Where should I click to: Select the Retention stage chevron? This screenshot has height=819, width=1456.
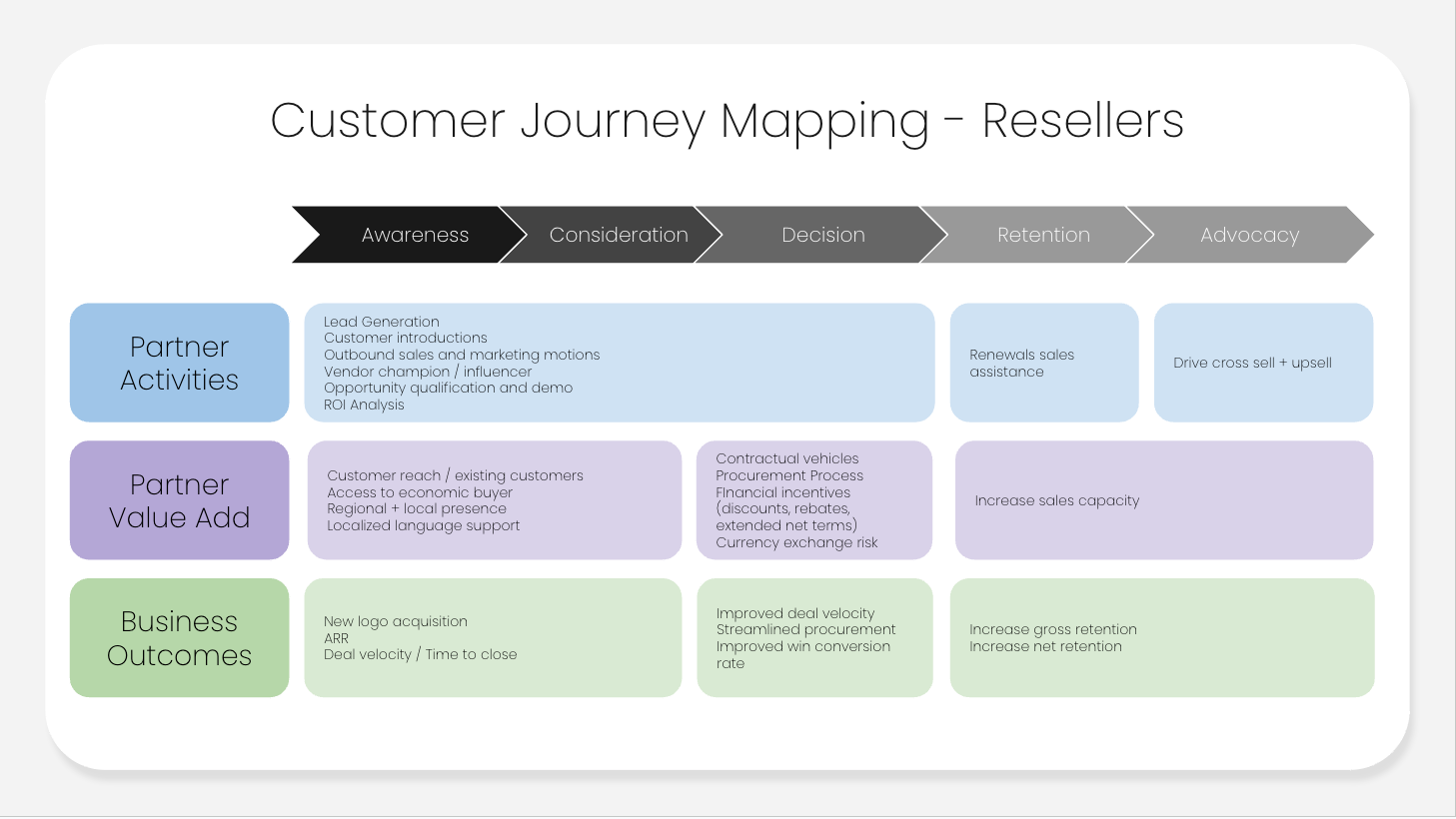pyautogui.click(x=1043, y=235)
